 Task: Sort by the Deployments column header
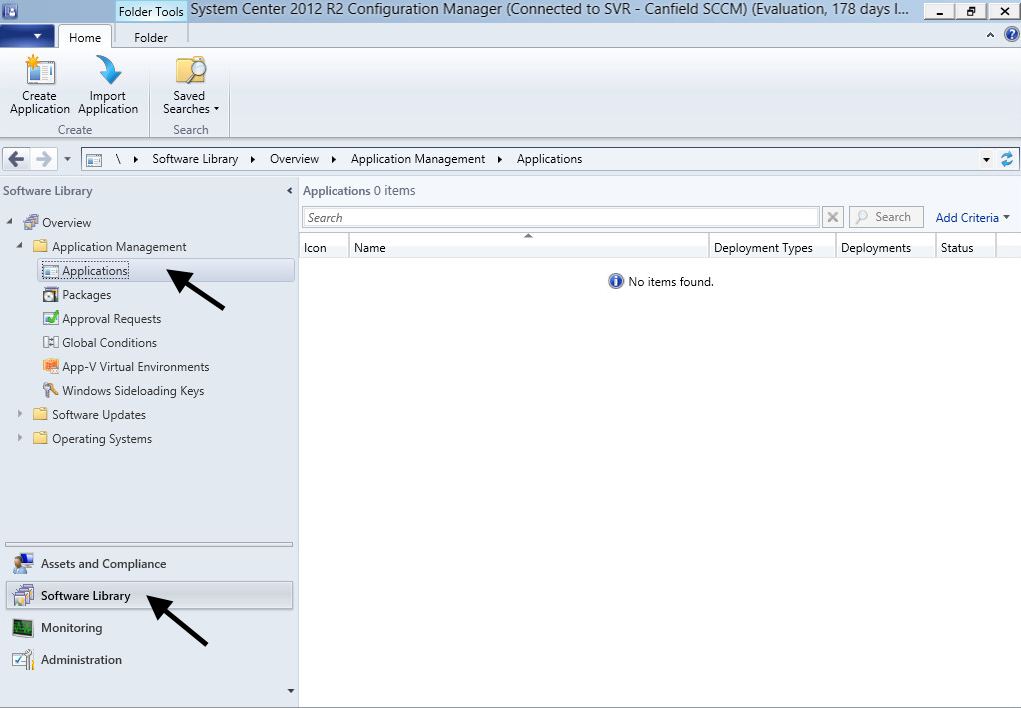pyautogui.click(x=886, y=248)
